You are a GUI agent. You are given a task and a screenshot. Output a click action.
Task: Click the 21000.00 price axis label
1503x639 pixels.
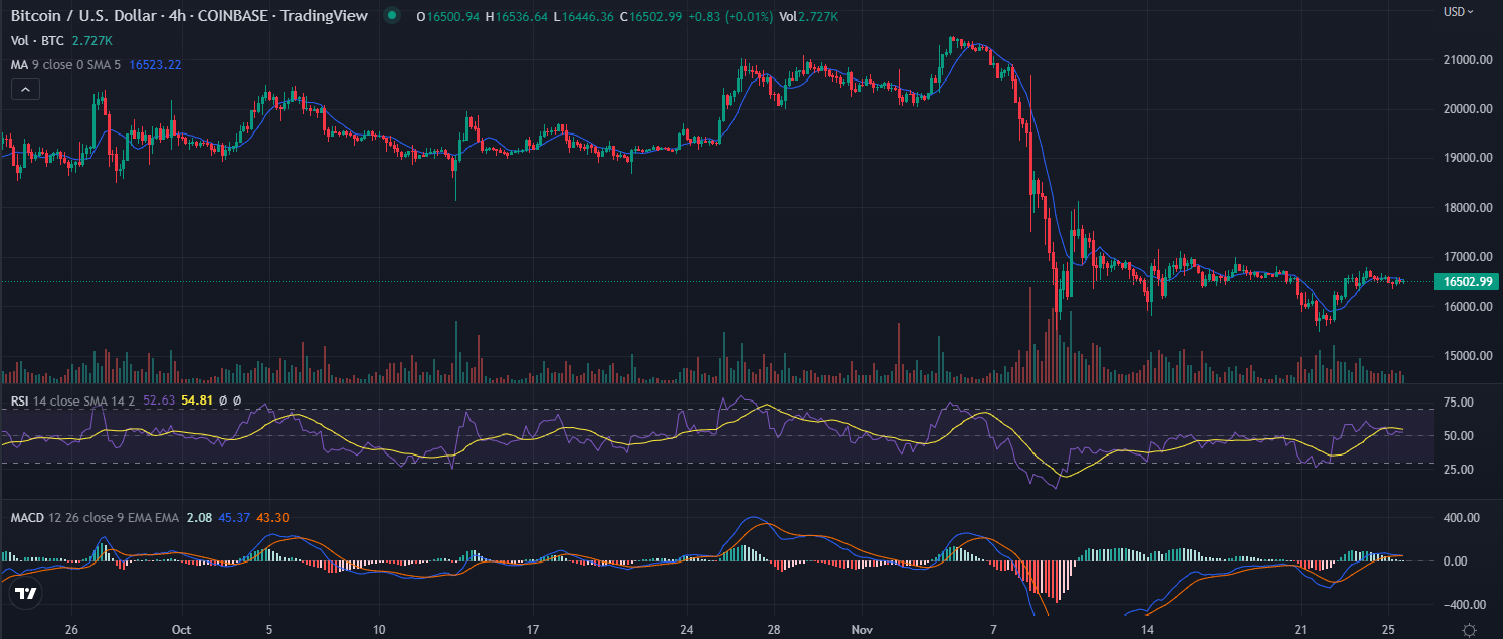(1468, 60)
